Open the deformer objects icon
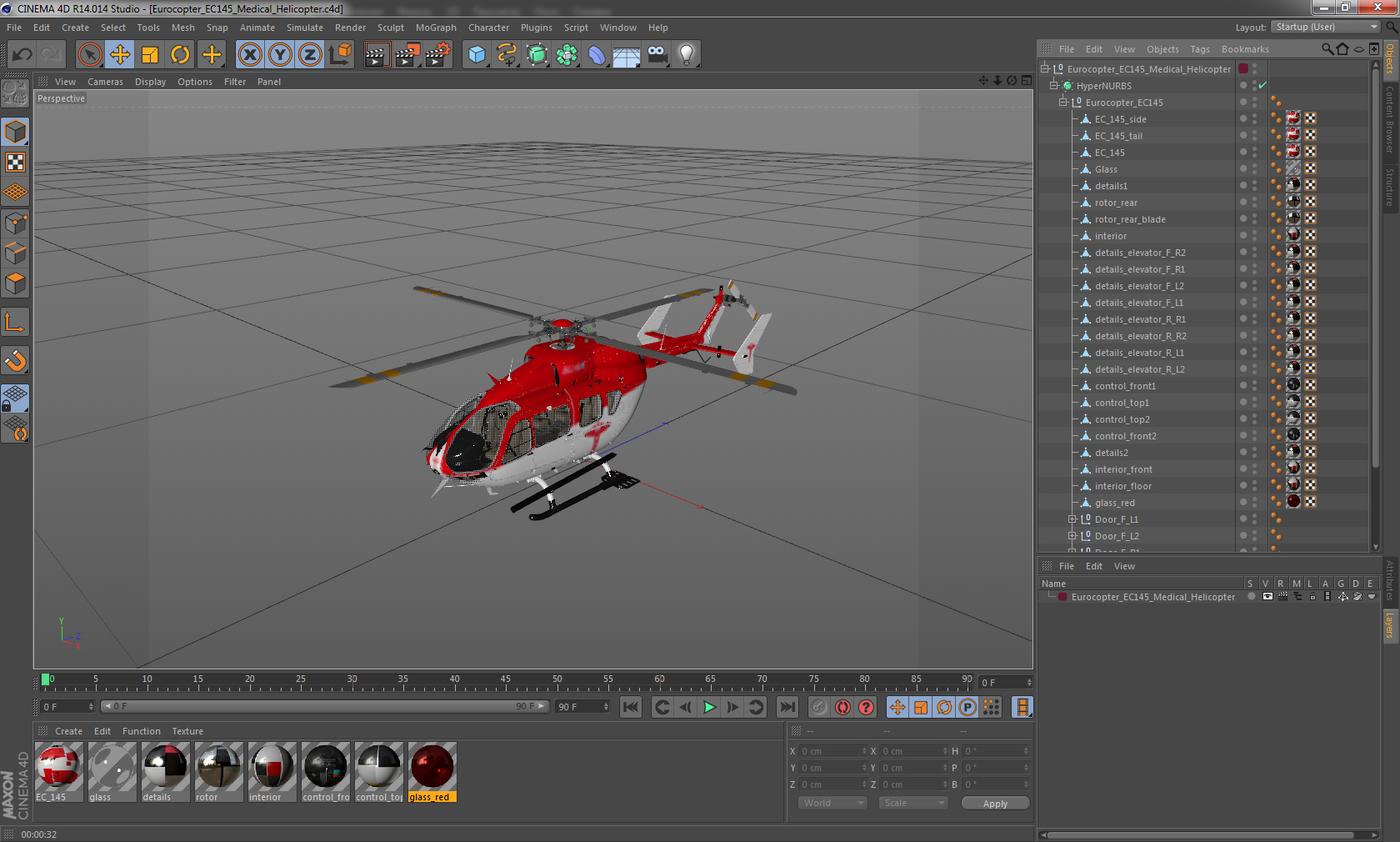Screen dimensions: 1400x842 [597, 55]
